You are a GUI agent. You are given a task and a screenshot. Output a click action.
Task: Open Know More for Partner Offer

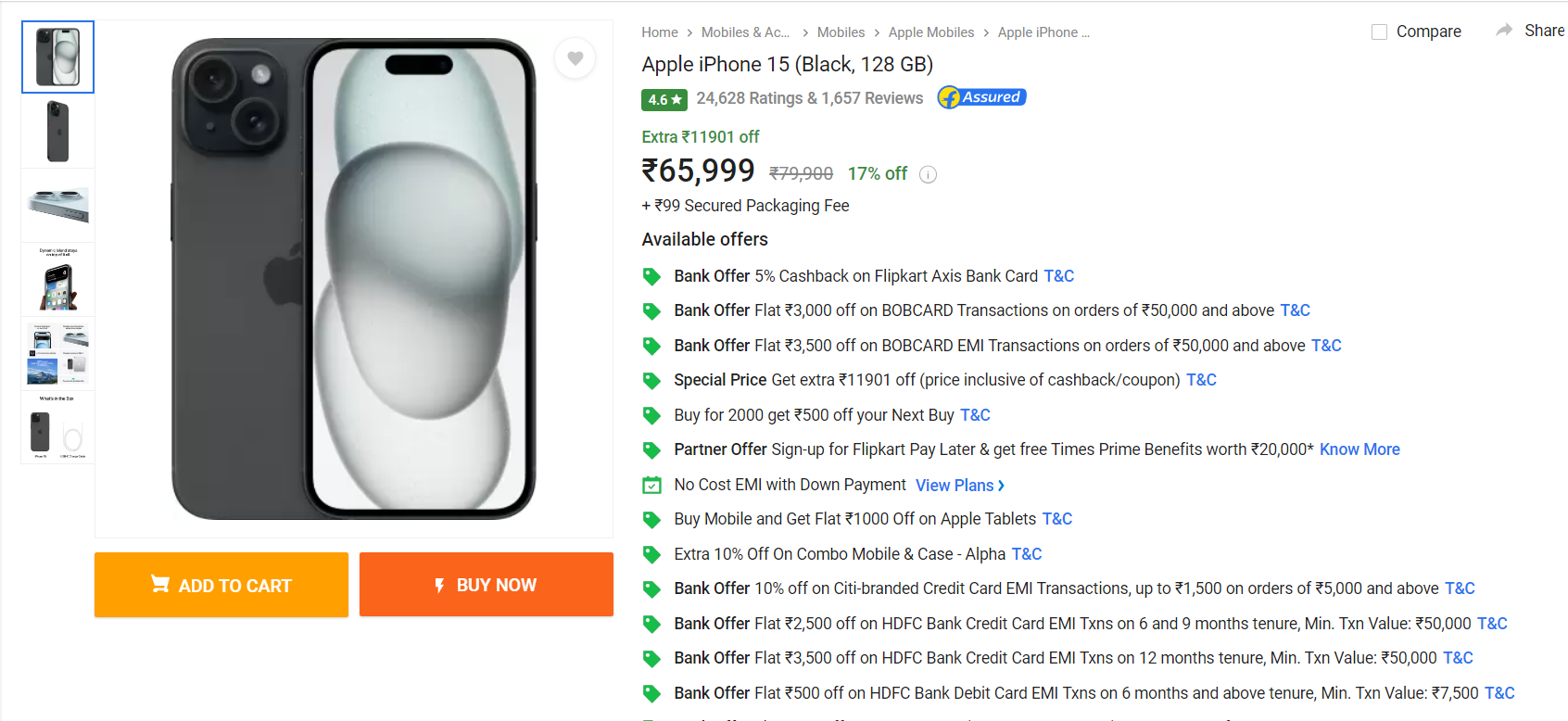(1359, 449)
